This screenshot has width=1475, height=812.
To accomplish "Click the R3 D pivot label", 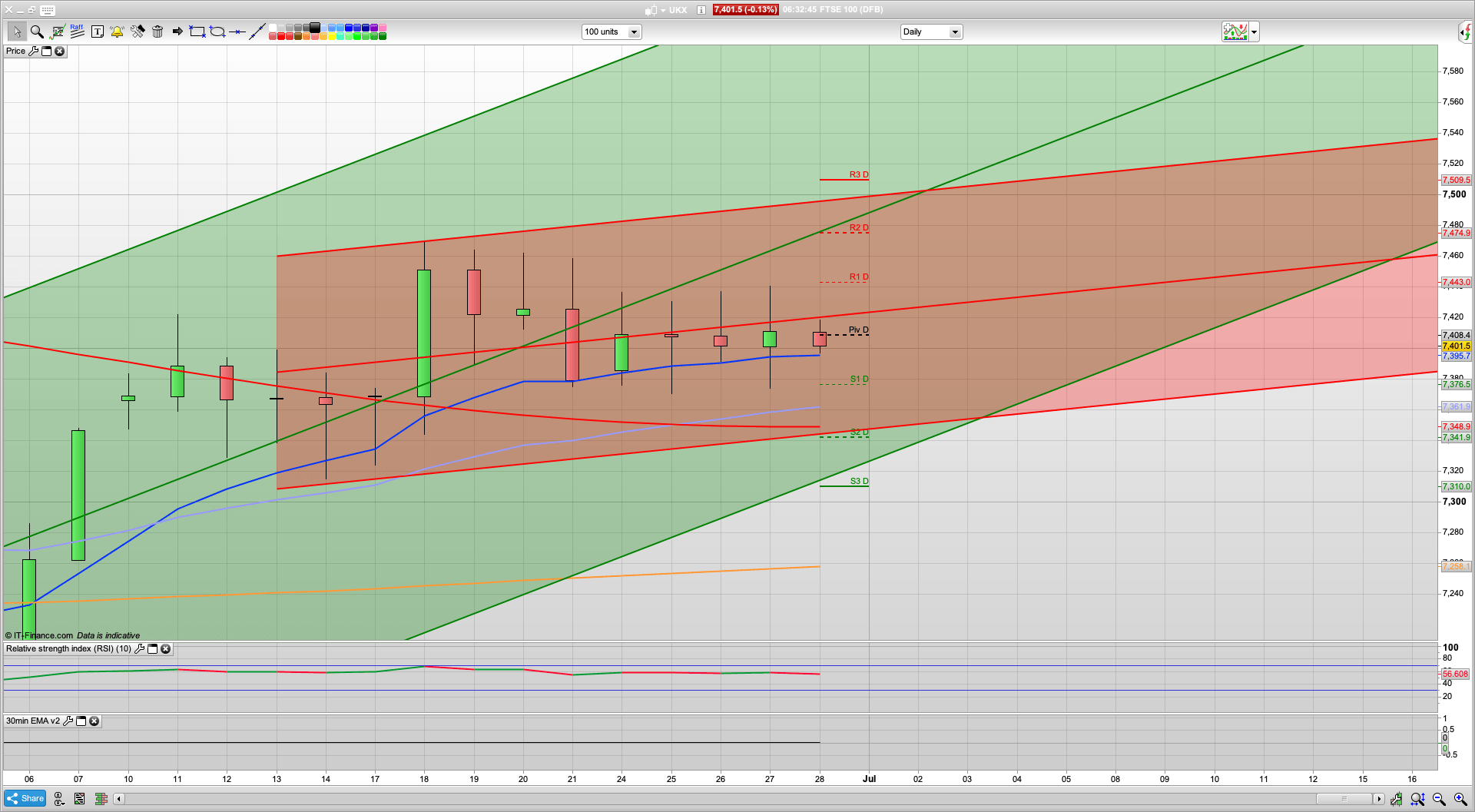I will (859, 174).
